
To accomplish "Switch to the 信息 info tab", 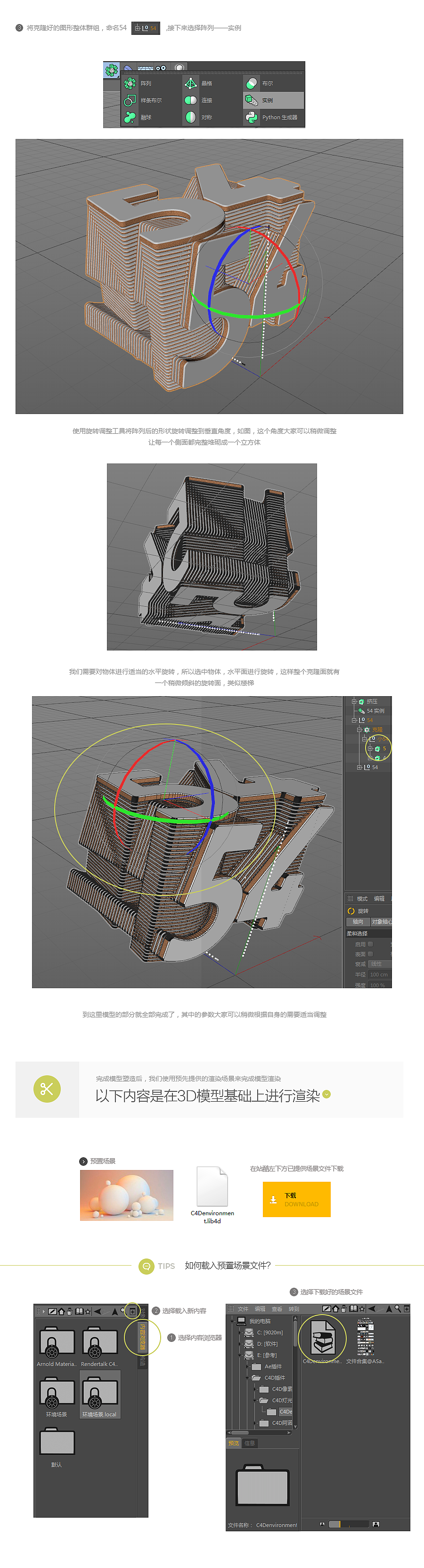I will click(x=249, y=1443).
